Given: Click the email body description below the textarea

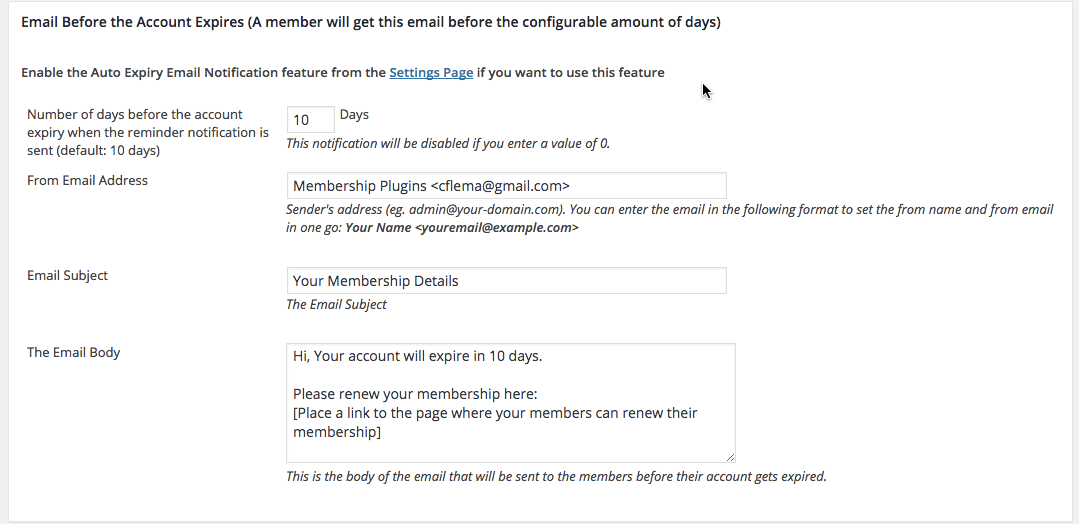Looking at the screenshot, I should (x=556, y=476).
